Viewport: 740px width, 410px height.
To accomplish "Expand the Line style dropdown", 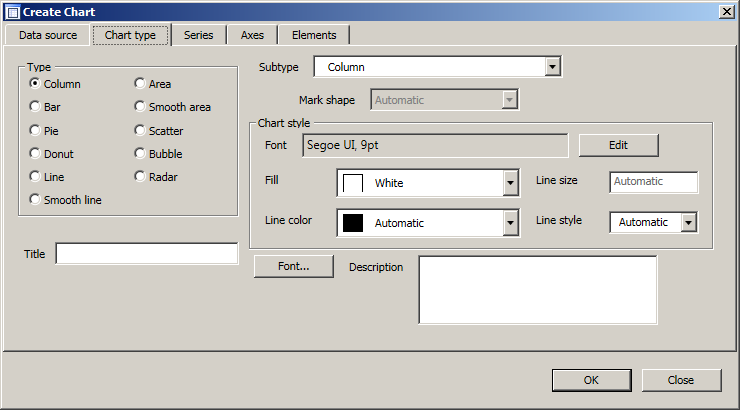I will point(688,222).
